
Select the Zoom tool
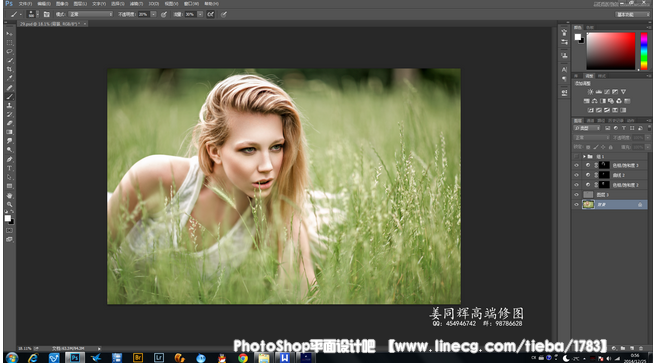point(9,204)
